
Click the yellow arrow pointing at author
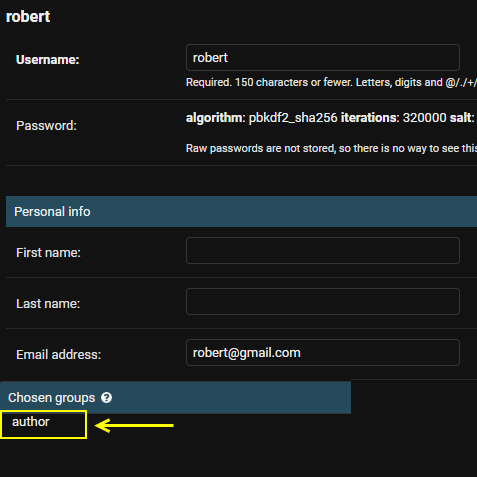tap(134, 426)
